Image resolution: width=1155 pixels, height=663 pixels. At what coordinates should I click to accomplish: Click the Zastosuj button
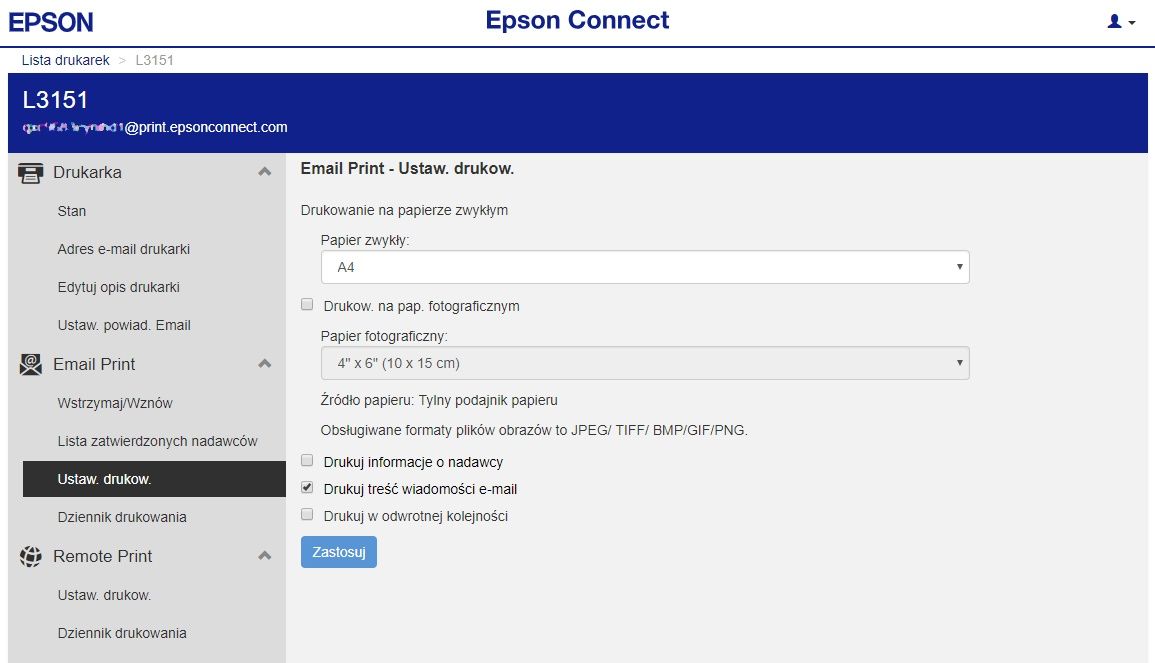pos(339,552)
